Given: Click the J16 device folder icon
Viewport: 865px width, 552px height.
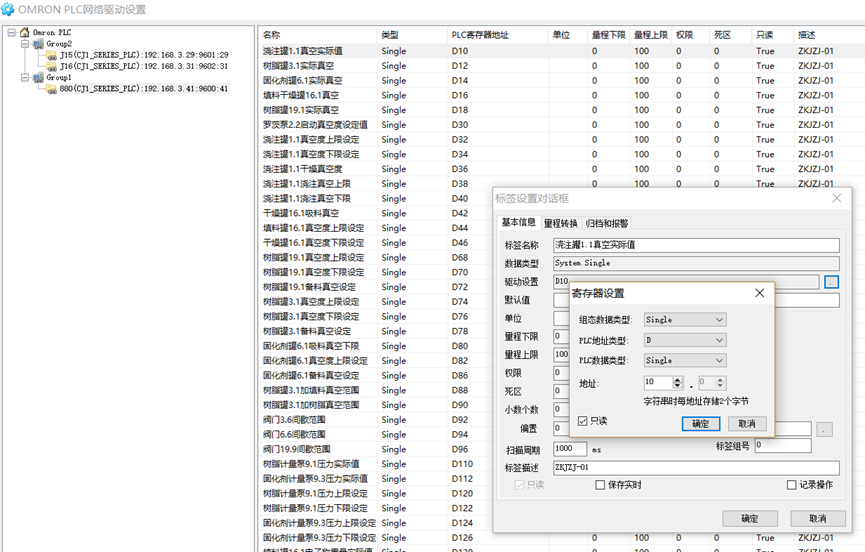Looking at the screenshot, I should (52, 66).
